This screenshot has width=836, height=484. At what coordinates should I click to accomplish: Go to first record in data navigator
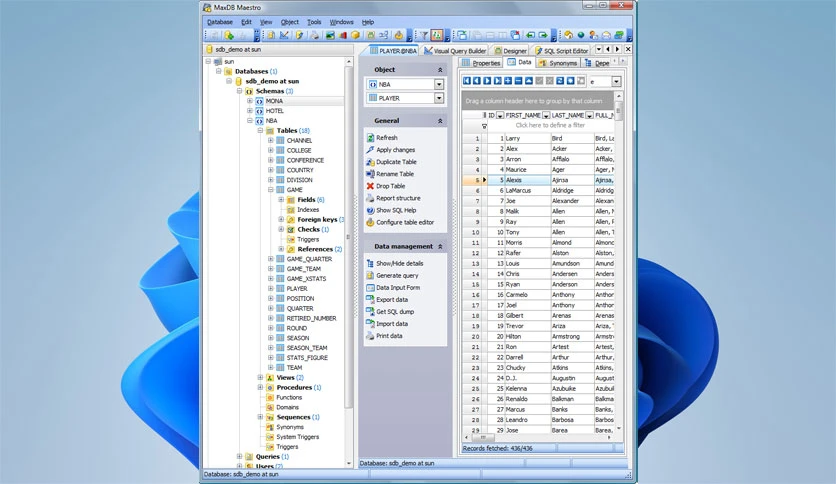[x=467, y=80]
